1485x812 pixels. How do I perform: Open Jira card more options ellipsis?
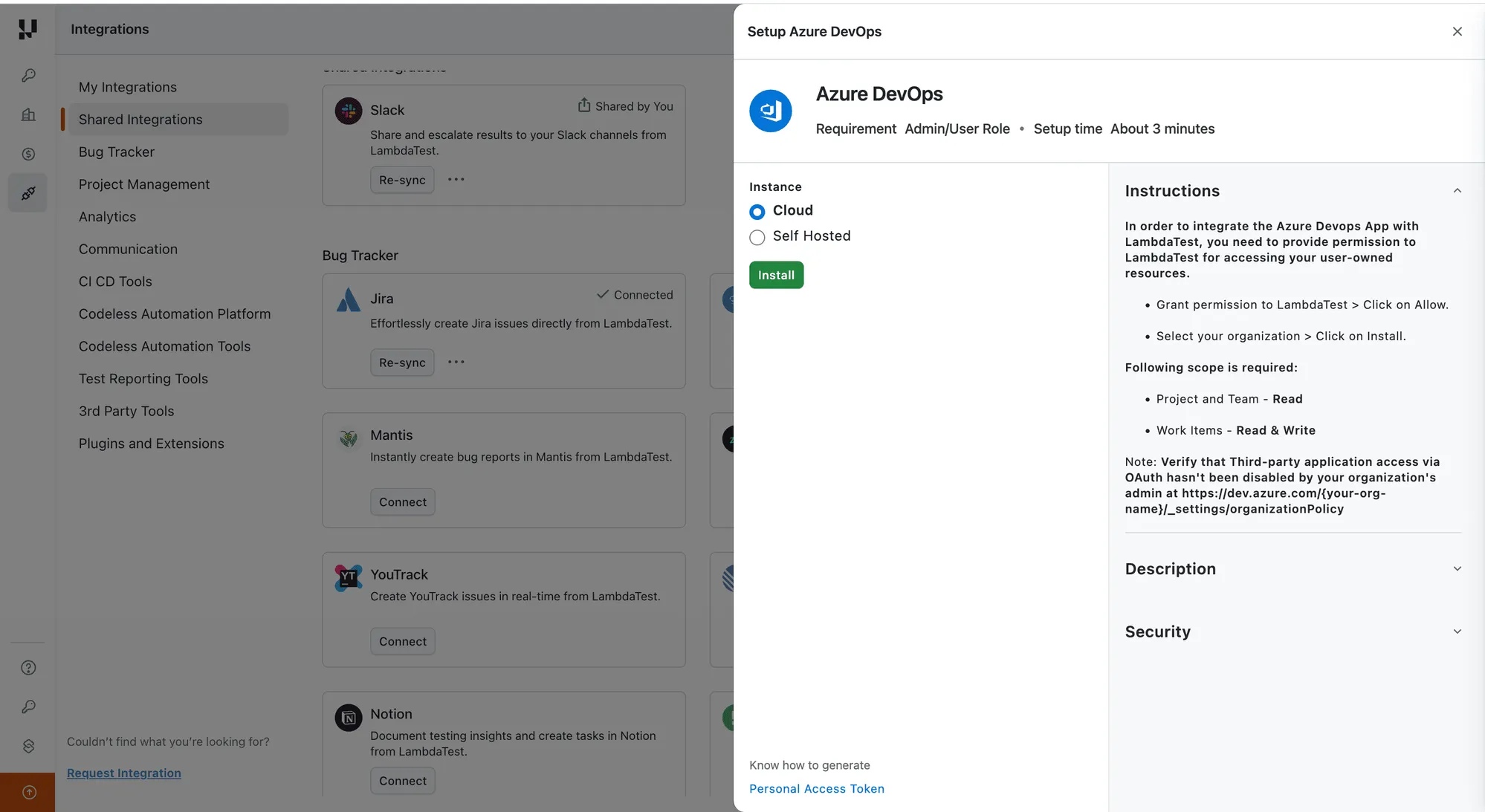pos(456,363)
